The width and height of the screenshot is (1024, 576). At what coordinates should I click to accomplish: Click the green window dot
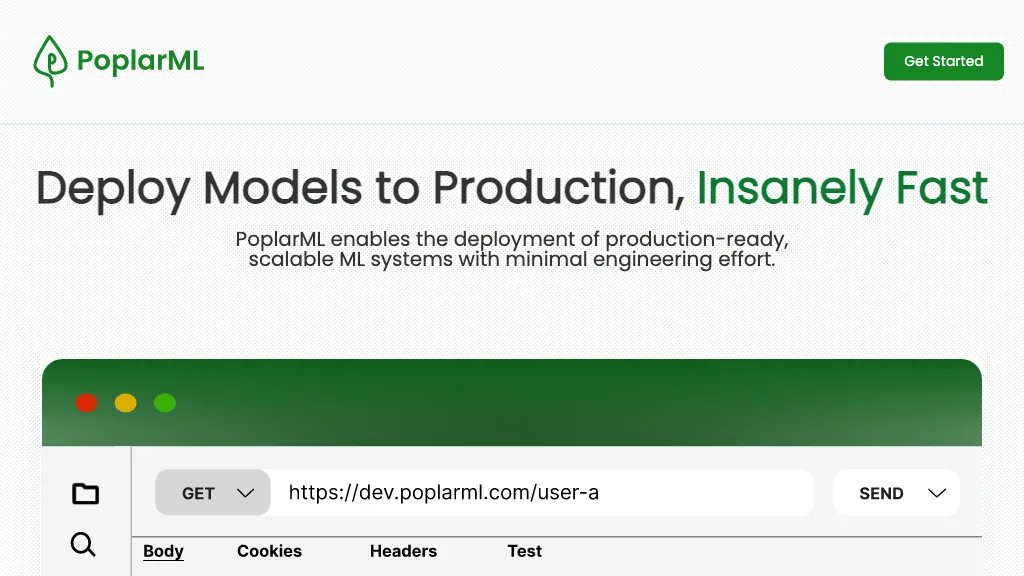[165, 403]
